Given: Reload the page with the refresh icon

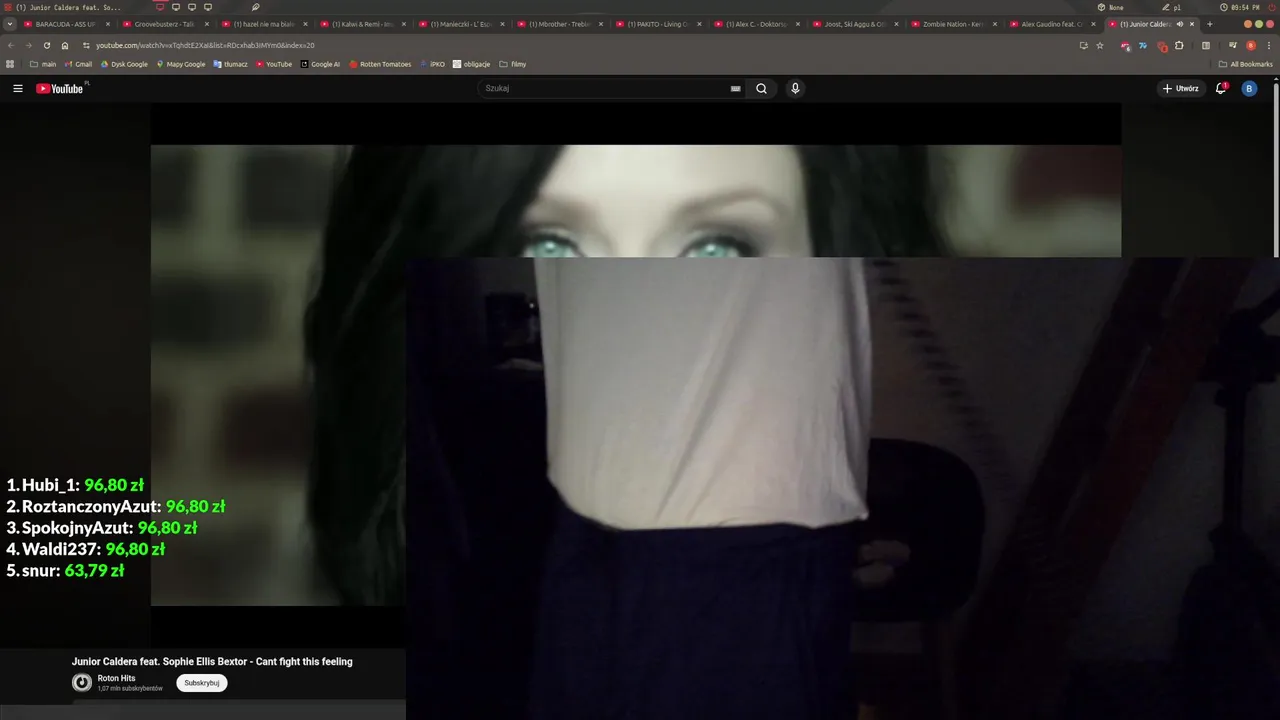Looking at the screenshot, I should pos(46,45).
